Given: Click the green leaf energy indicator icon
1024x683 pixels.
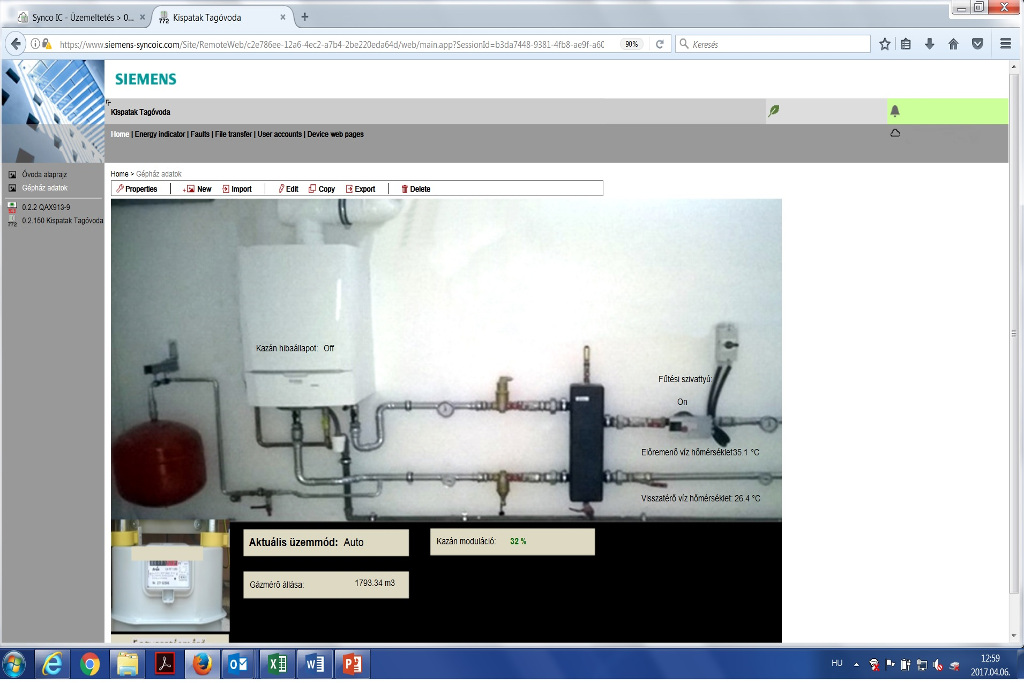Looking at the screenshot, I should point(773,110).
